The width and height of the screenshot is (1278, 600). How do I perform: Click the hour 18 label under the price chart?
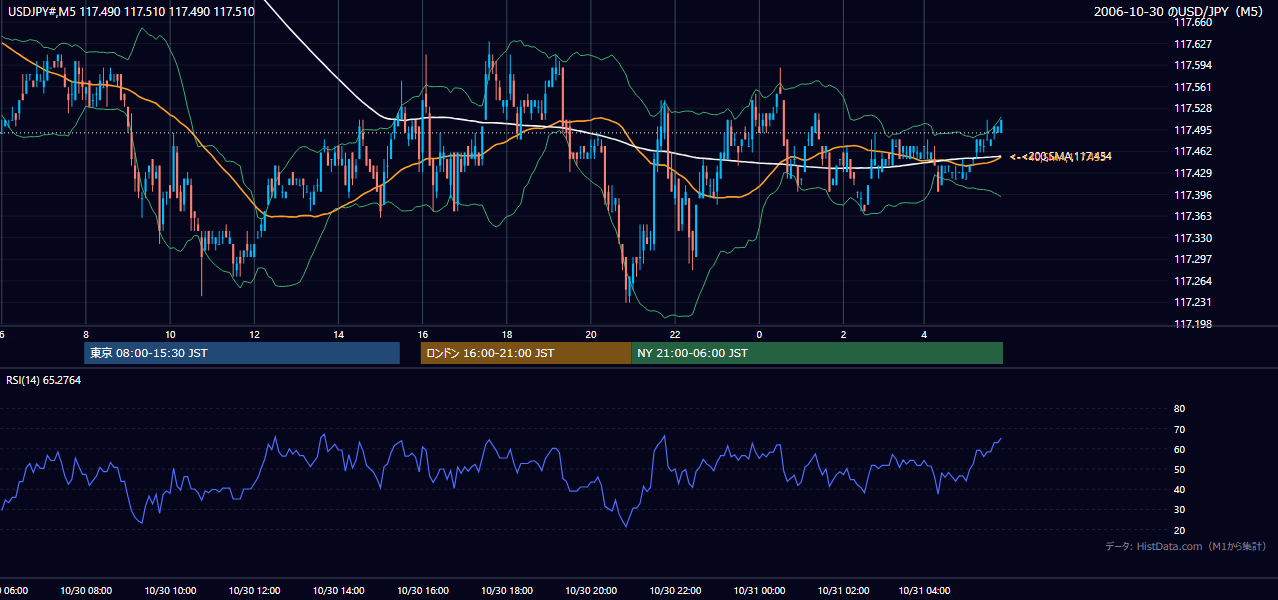pyautogui.click(x=507, y=334)
